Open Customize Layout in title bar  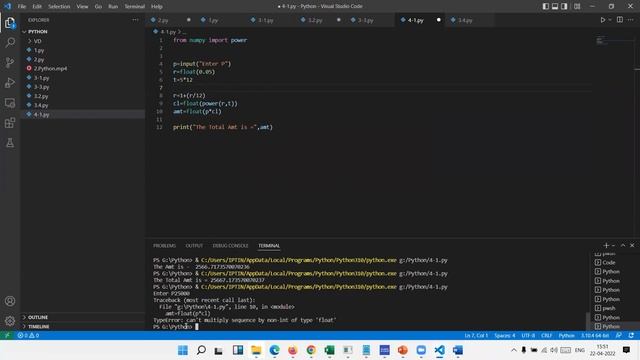[x=577, y=7]
